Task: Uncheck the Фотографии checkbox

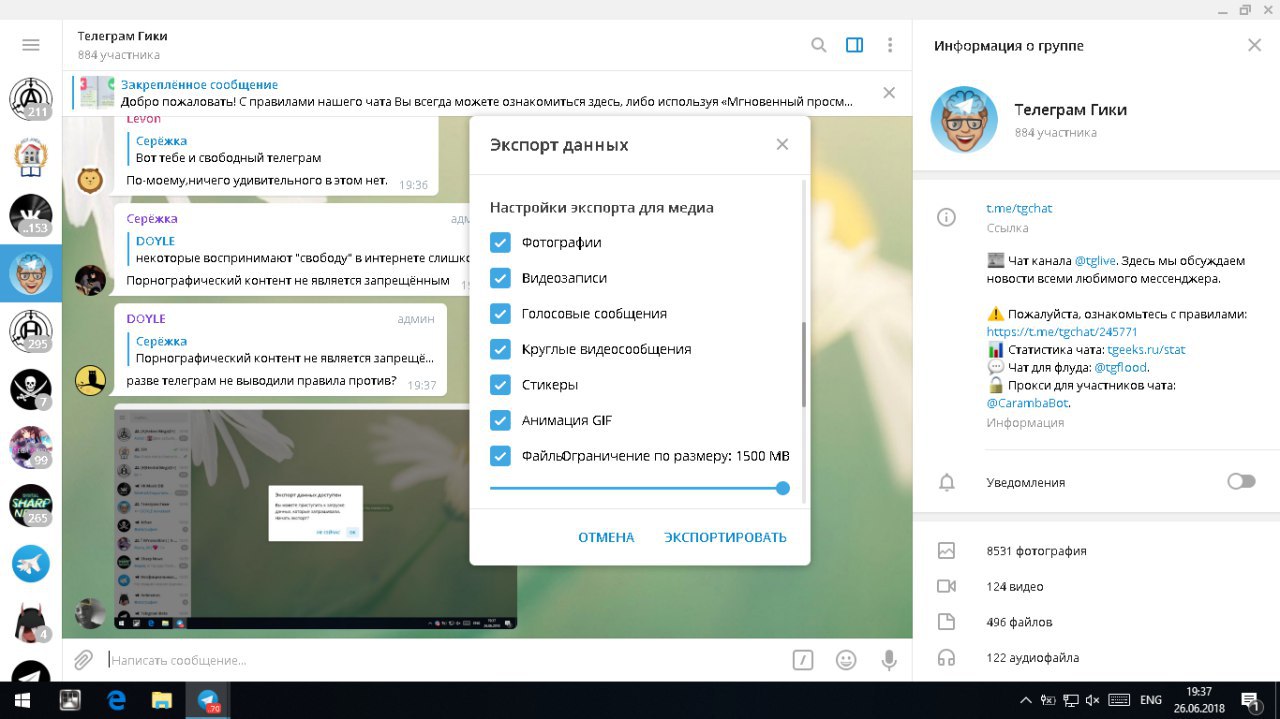Action: 500,242
